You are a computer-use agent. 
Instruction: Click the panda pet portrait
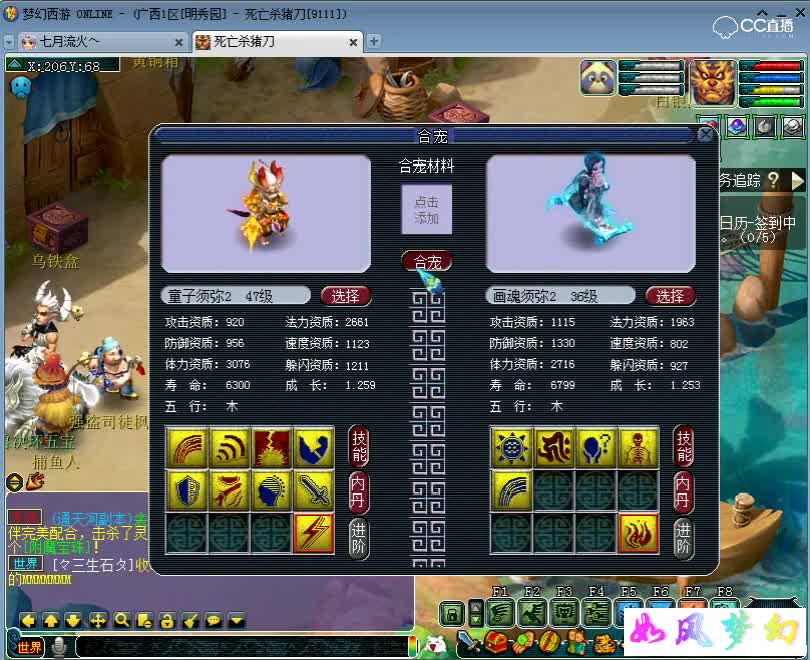point(598,78)
